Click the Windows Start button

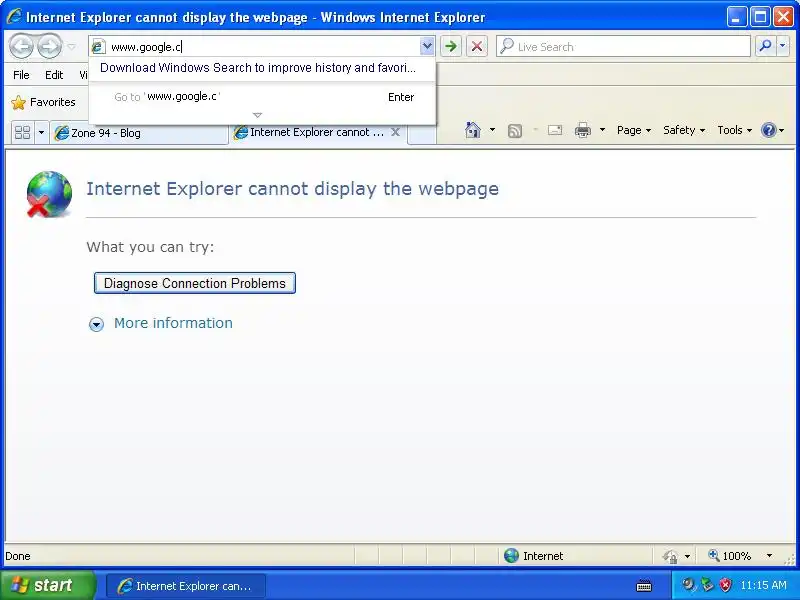pos(47,585)
